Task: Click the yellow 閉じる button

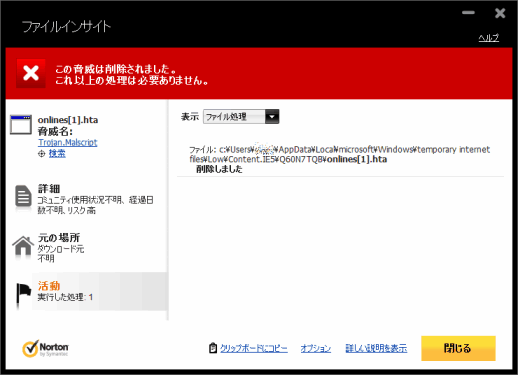Action: 458,348
